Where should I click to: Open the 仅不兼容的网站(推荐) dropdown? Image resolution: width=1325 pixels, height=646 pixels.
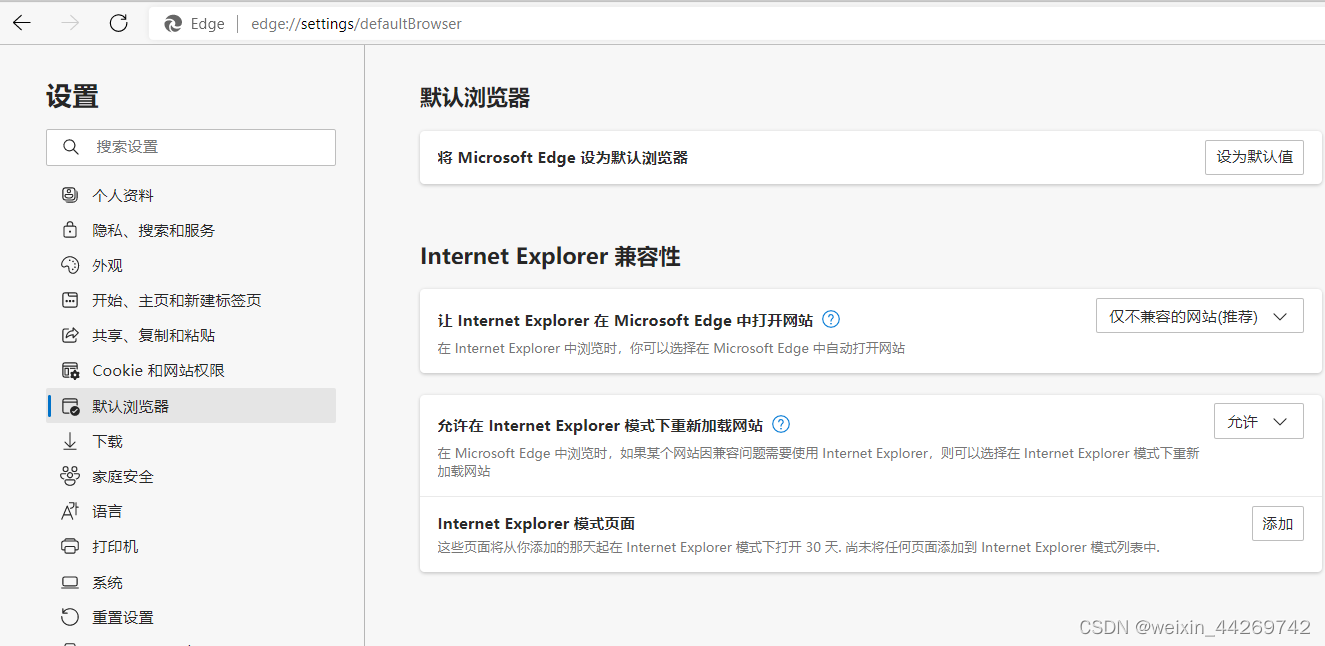1198,315
